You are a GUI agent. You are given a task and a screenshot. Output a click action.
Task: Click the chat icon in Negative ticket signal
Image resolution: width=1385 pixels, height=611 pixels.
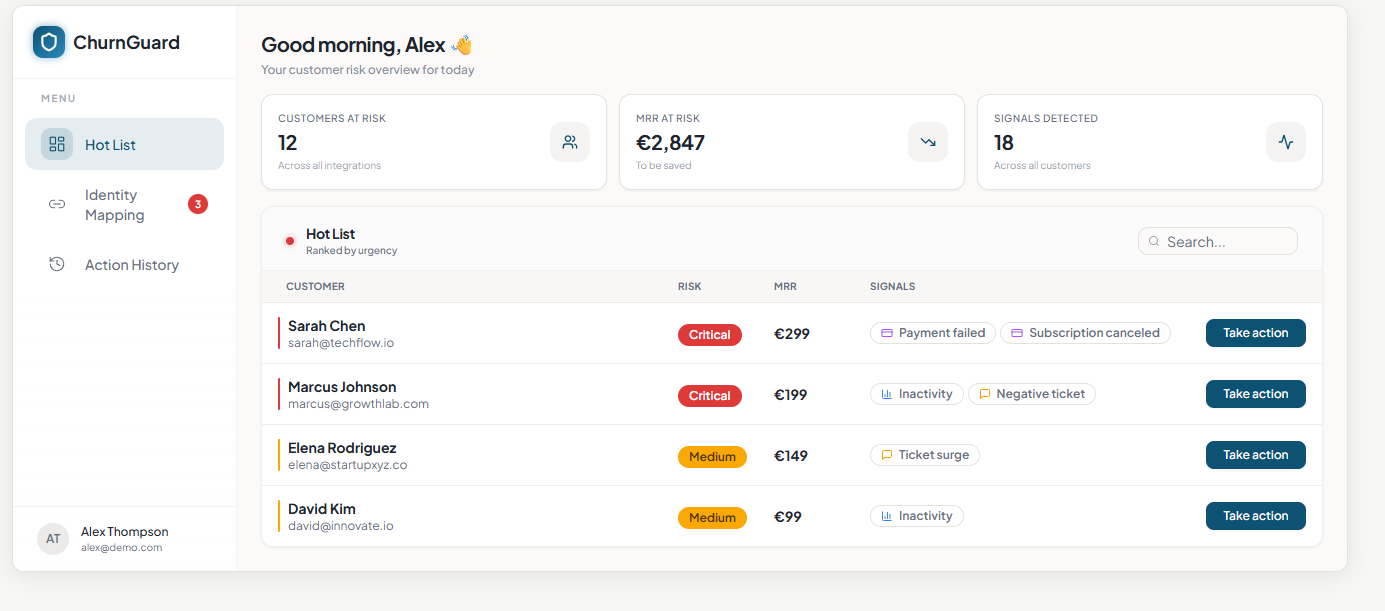(x=986, y=393)
